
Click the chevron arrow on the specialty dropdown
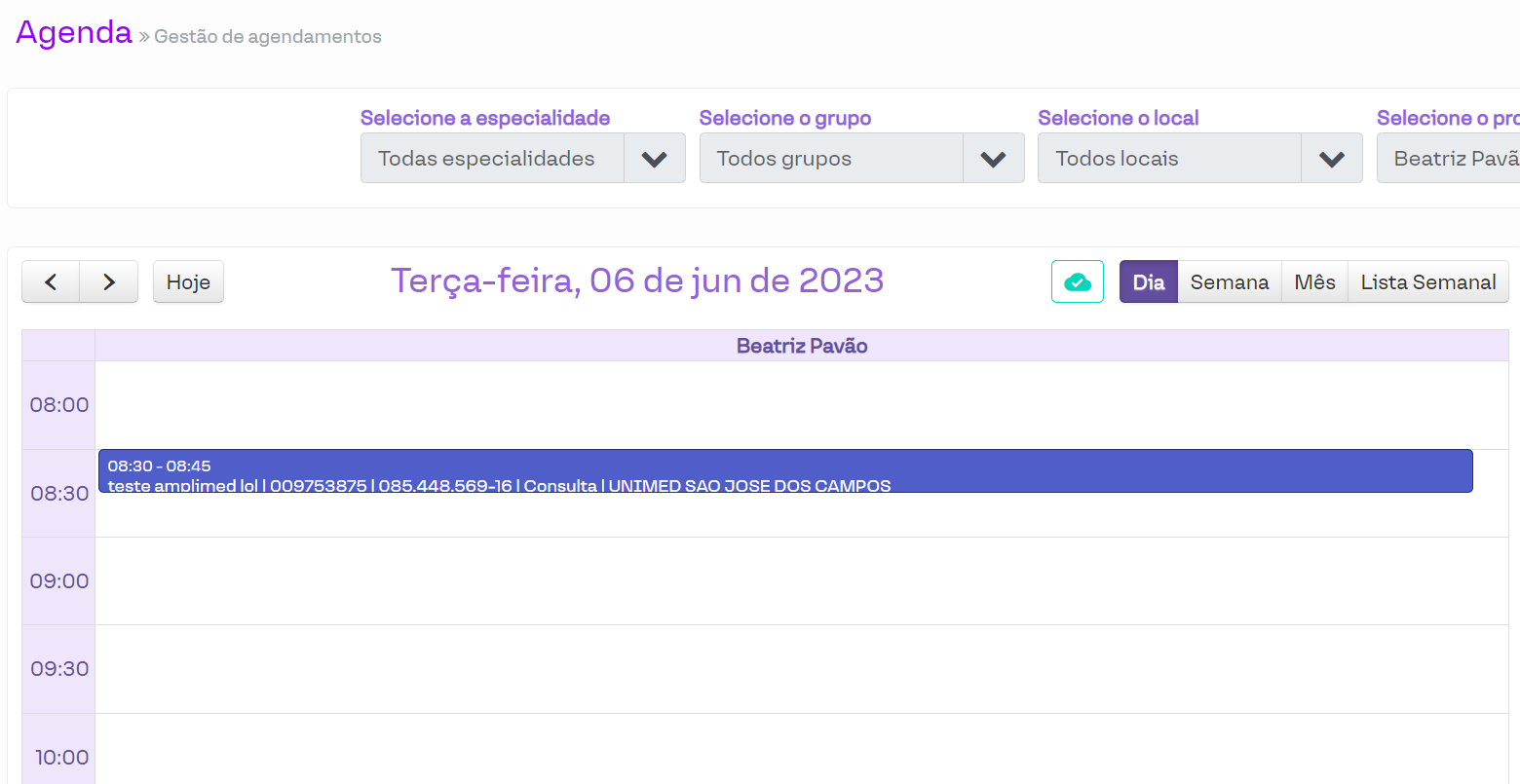pyautogui.click(x=654, y=159)
